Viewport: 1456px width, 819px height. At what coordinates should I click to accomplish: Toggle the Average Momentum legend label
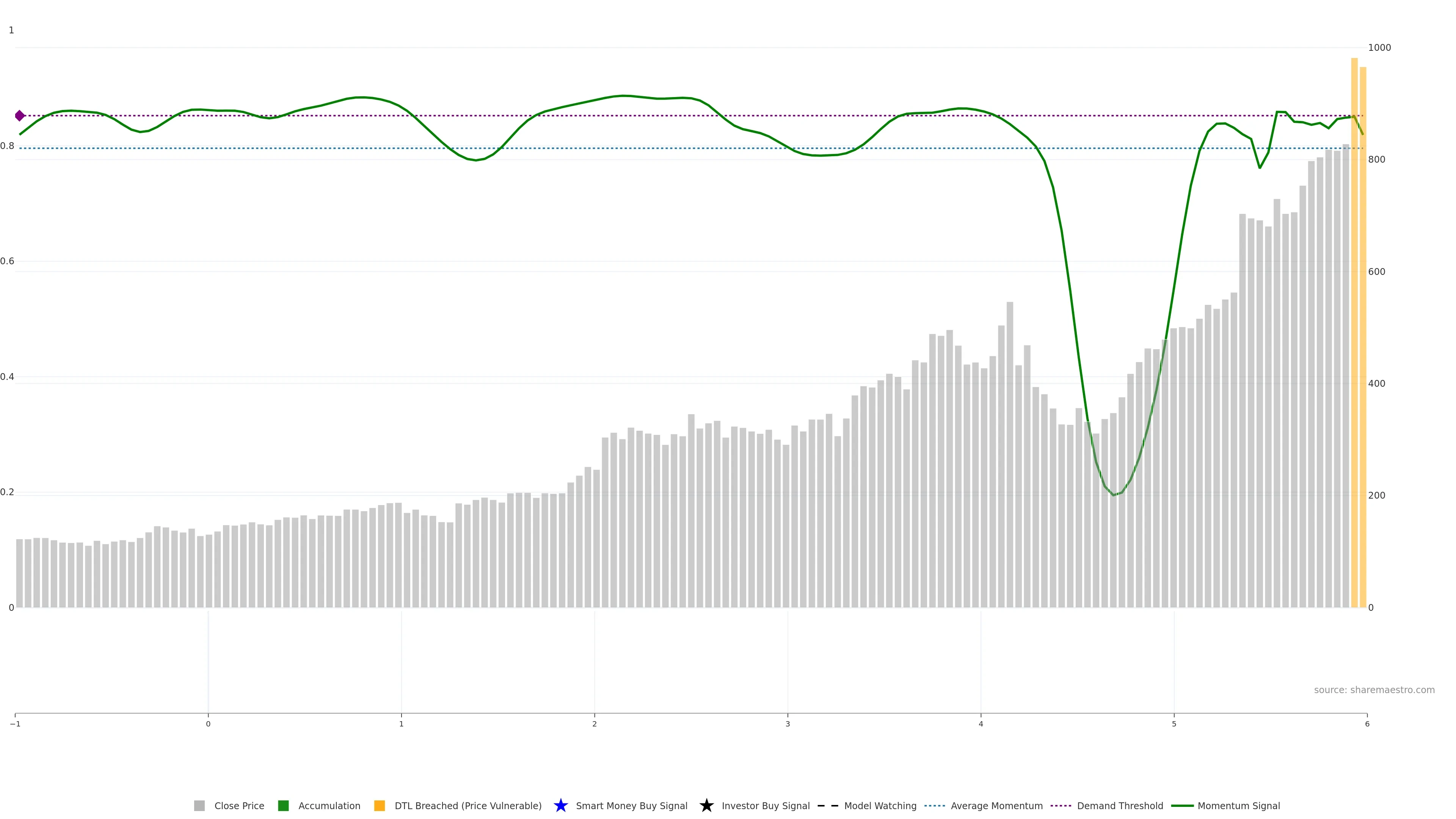[996, 805]
